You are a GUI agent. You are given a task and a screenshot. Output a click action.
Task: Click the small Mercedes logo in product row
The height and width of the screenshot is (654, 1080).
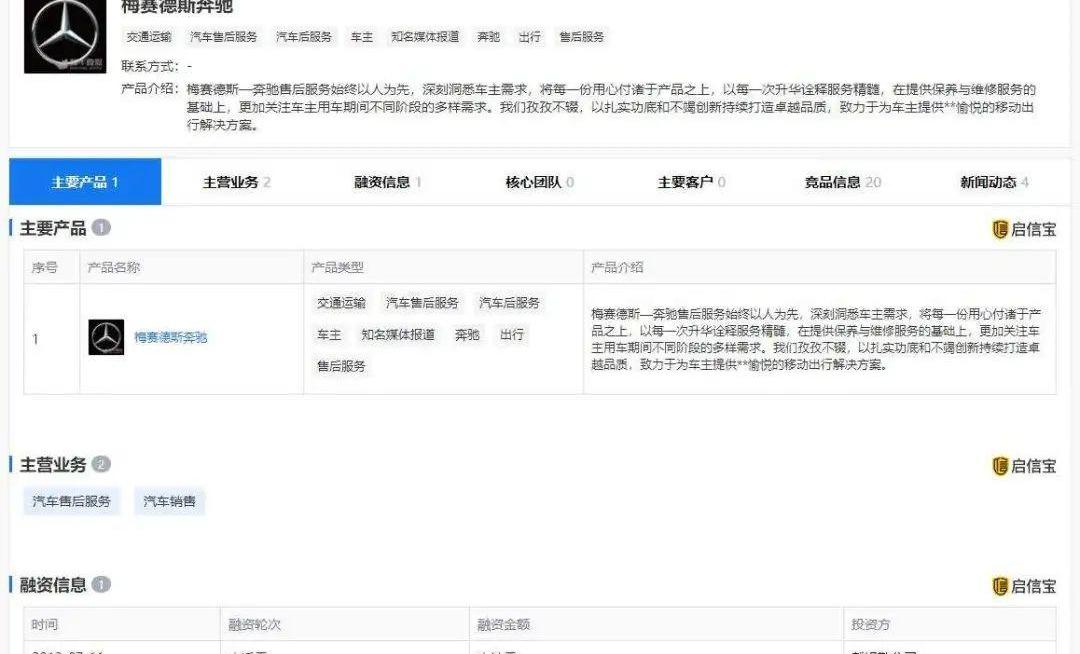coord(106,337)
